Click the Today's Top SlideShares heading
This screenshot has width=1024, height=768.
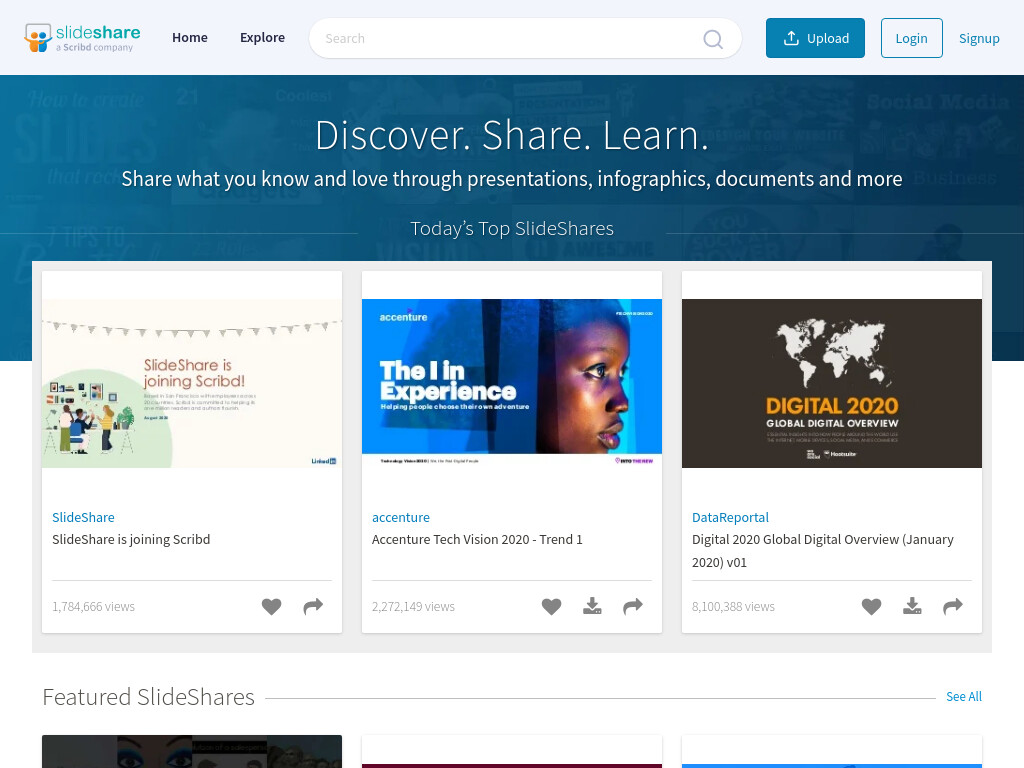point(512,229)
